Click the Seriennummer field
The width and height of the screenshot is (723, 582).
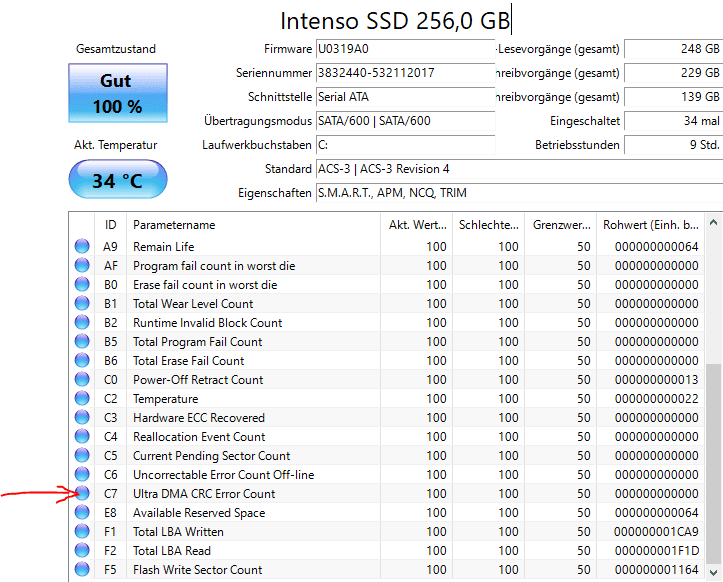404,73
